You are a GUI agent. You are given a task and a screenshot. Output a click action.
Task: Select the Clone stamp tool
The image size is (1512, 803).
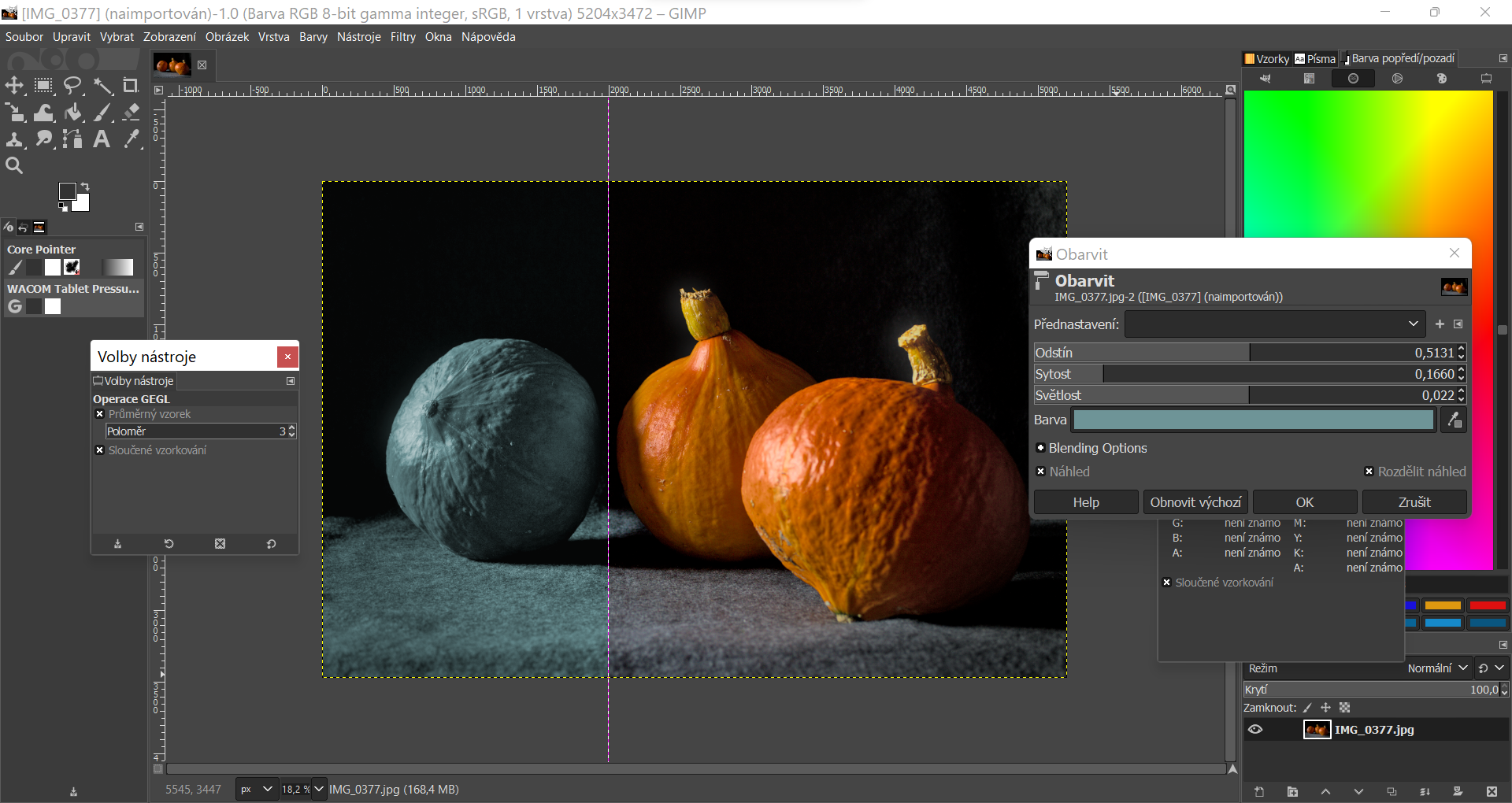coord(14,139)
